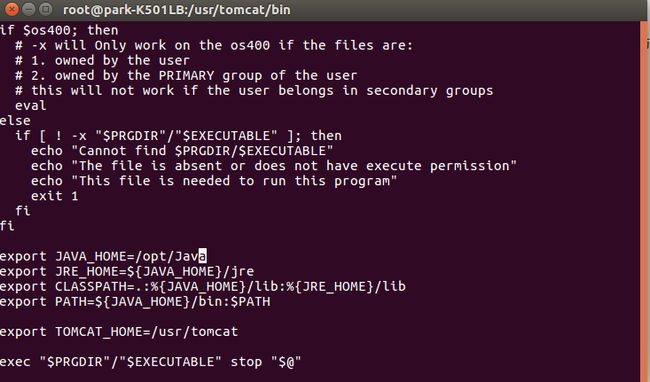Place cursor on export JAVA_HOME=/opt/Java line
This screenshot has width=650, height=382.
[x=103, y=256]
